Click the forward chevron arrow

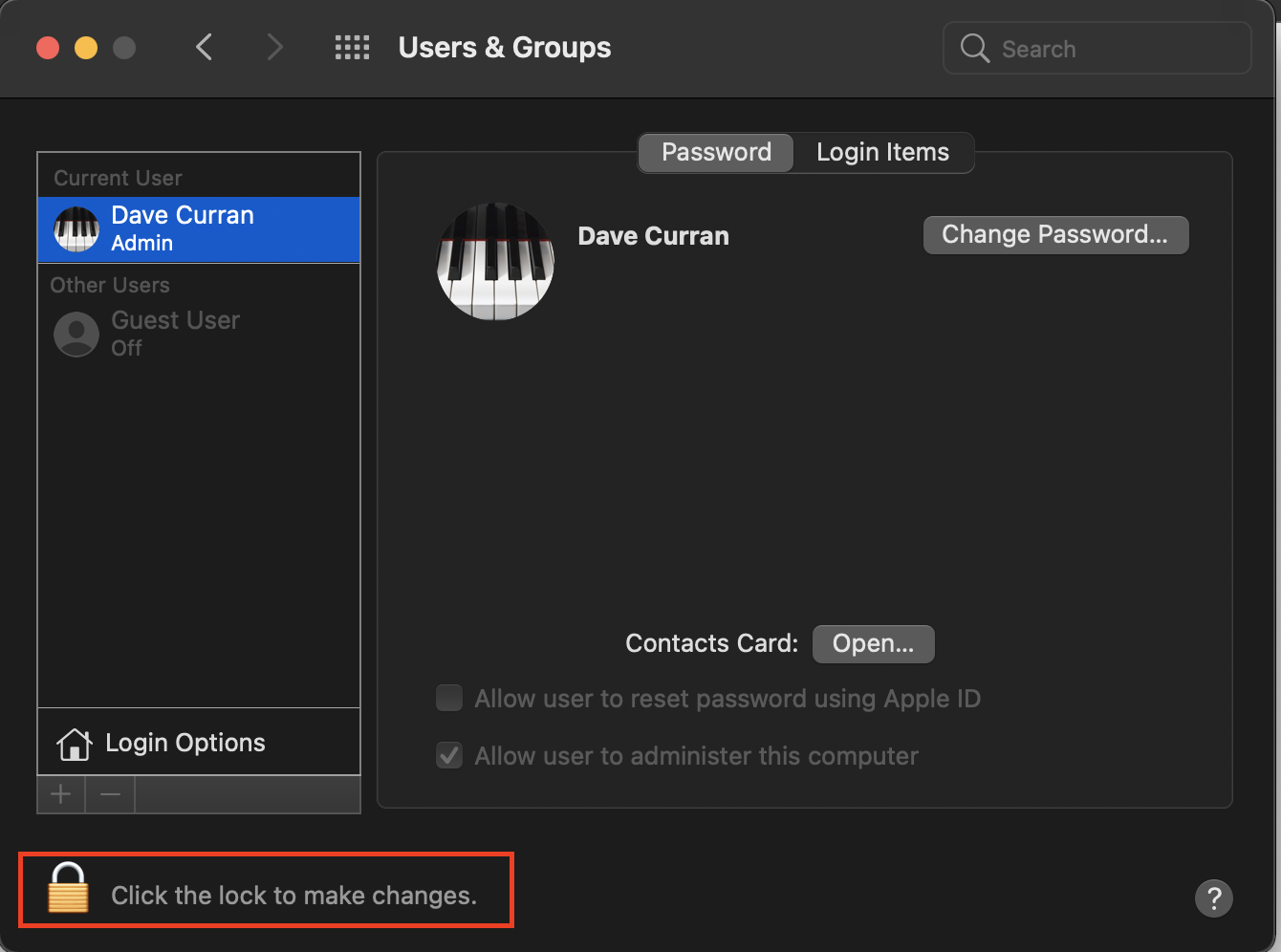(x=275, y=48)
